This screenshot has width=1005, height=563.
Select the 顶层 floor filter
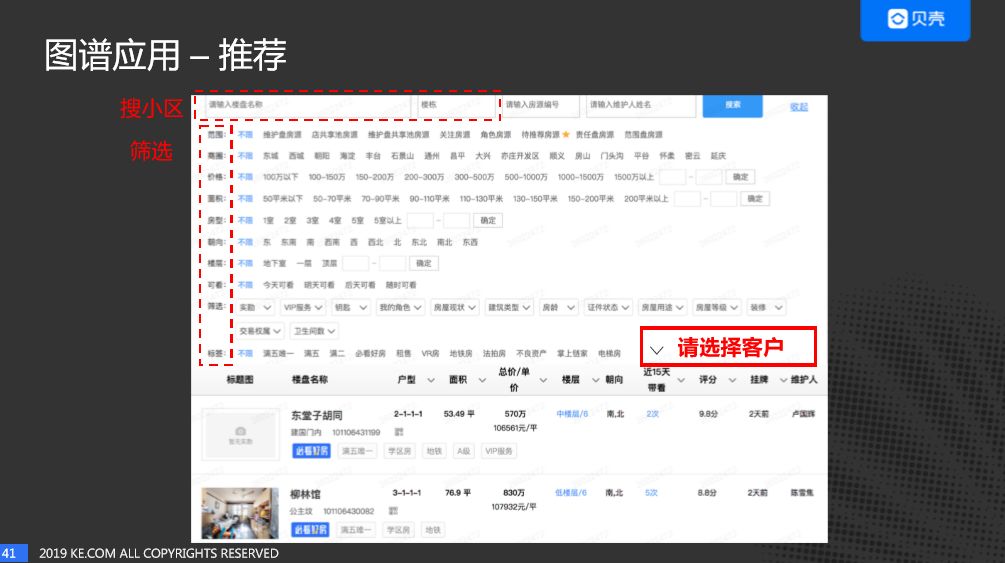pyautogui.click(x=329, y=264)
